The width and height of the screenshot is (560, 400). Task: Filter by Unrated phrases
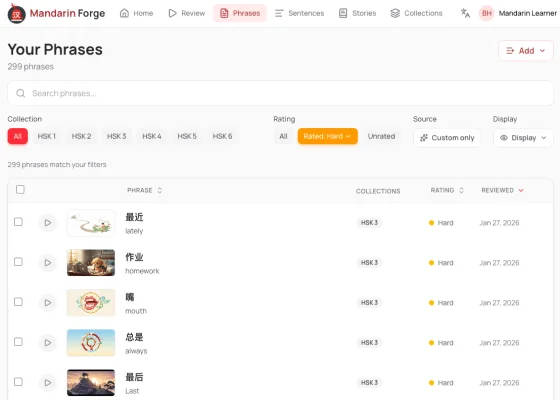[381, 136]
